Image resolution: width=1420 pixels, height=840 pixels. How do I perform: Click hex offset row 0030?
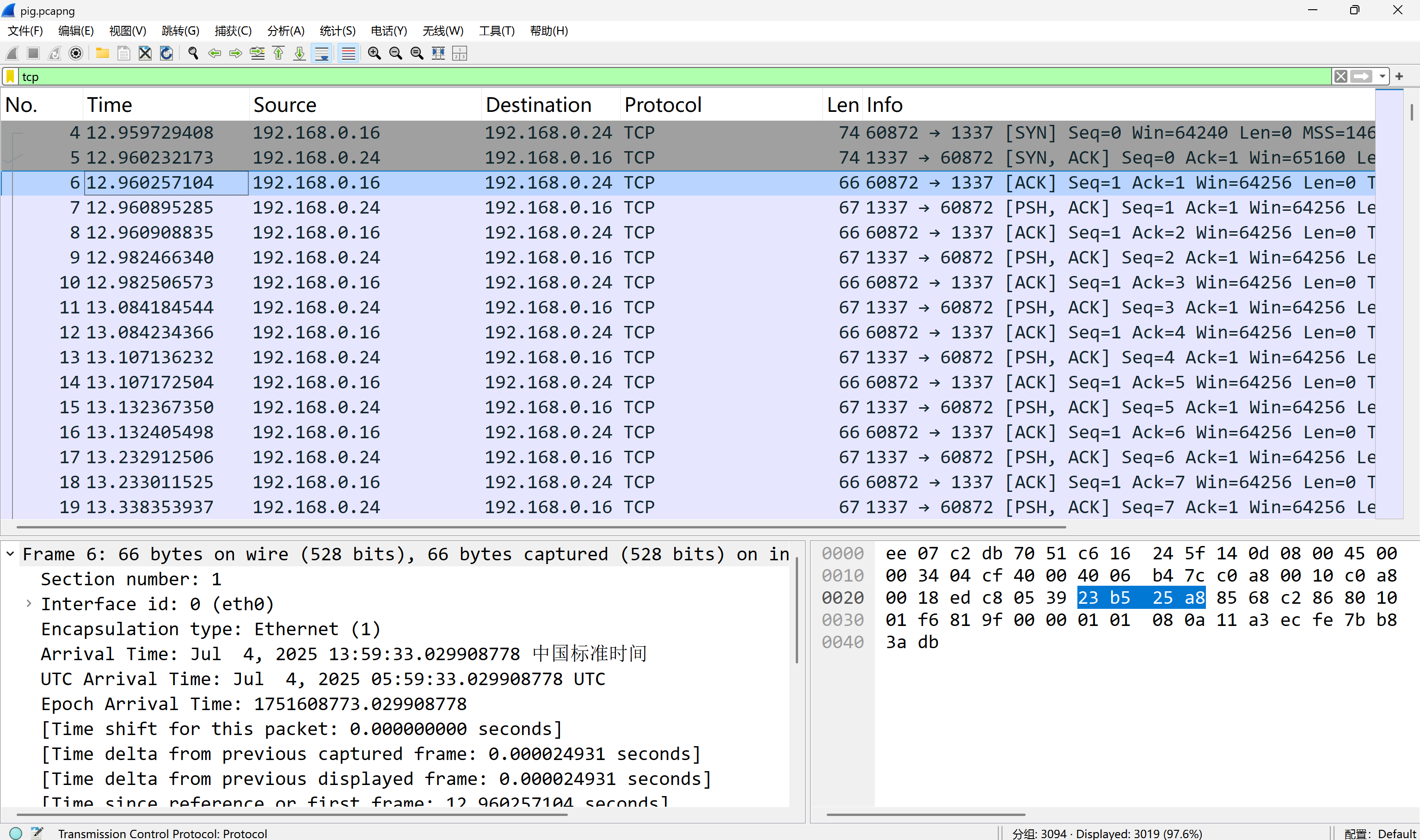843,620
